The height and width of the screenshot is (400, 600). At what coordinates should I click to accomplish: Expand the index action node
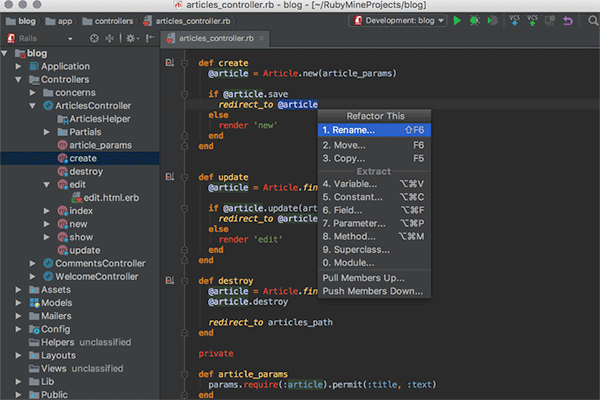point(46,211)
